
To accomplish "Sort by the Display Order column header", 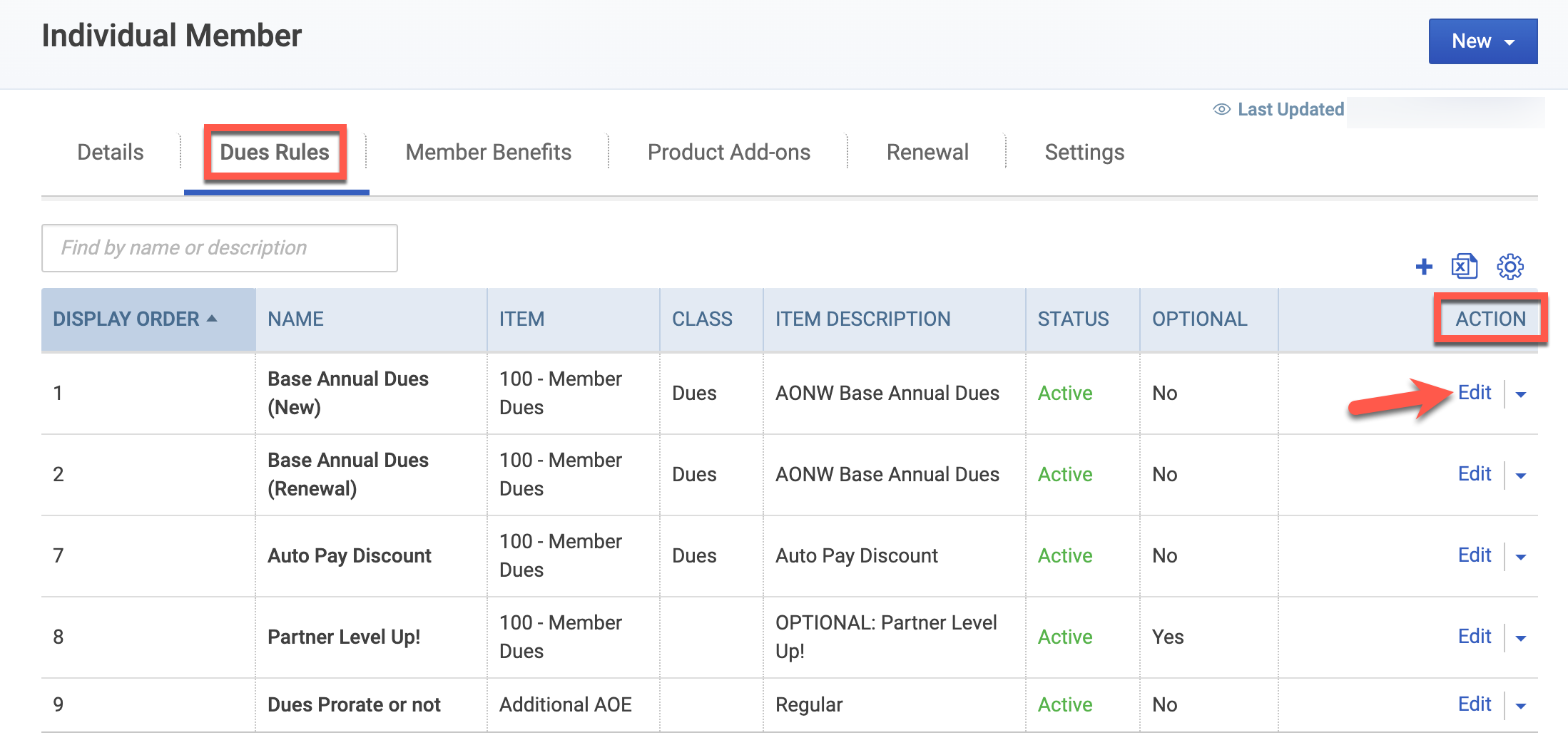I will coord(135,319).
